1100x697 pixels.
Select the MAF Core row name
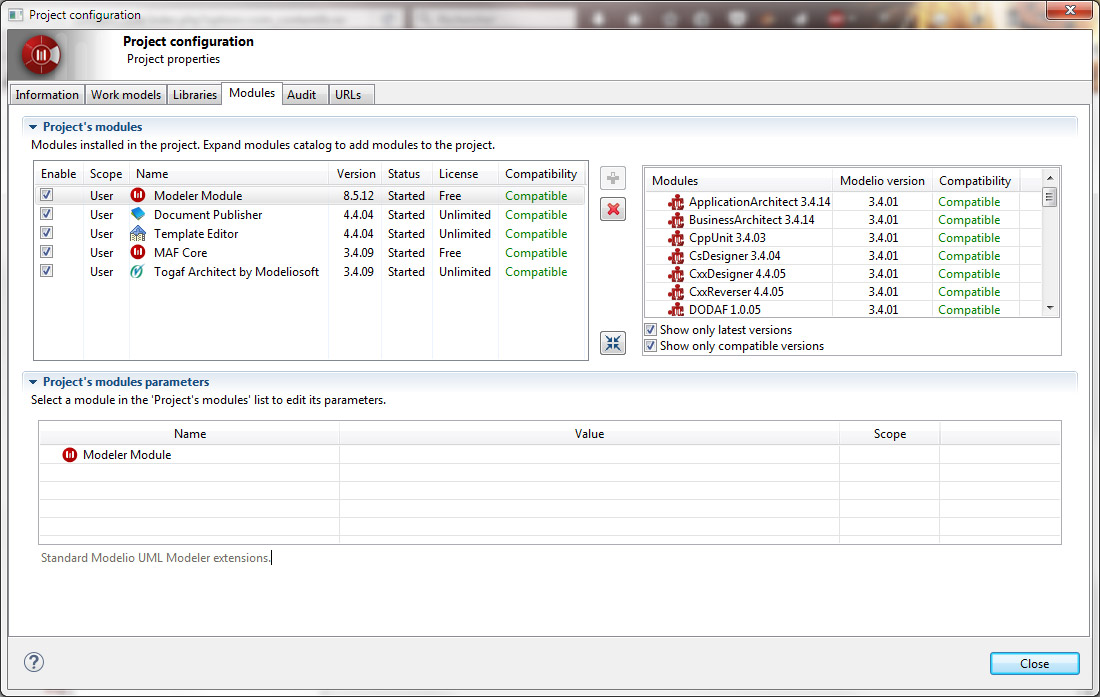tap(180, 252)
